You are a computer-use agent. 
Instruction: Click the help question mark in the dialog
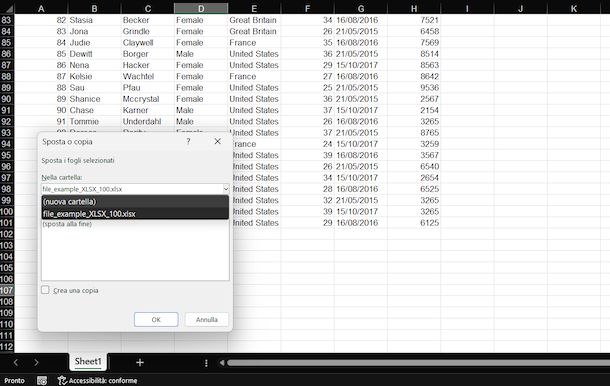point(188,141)
